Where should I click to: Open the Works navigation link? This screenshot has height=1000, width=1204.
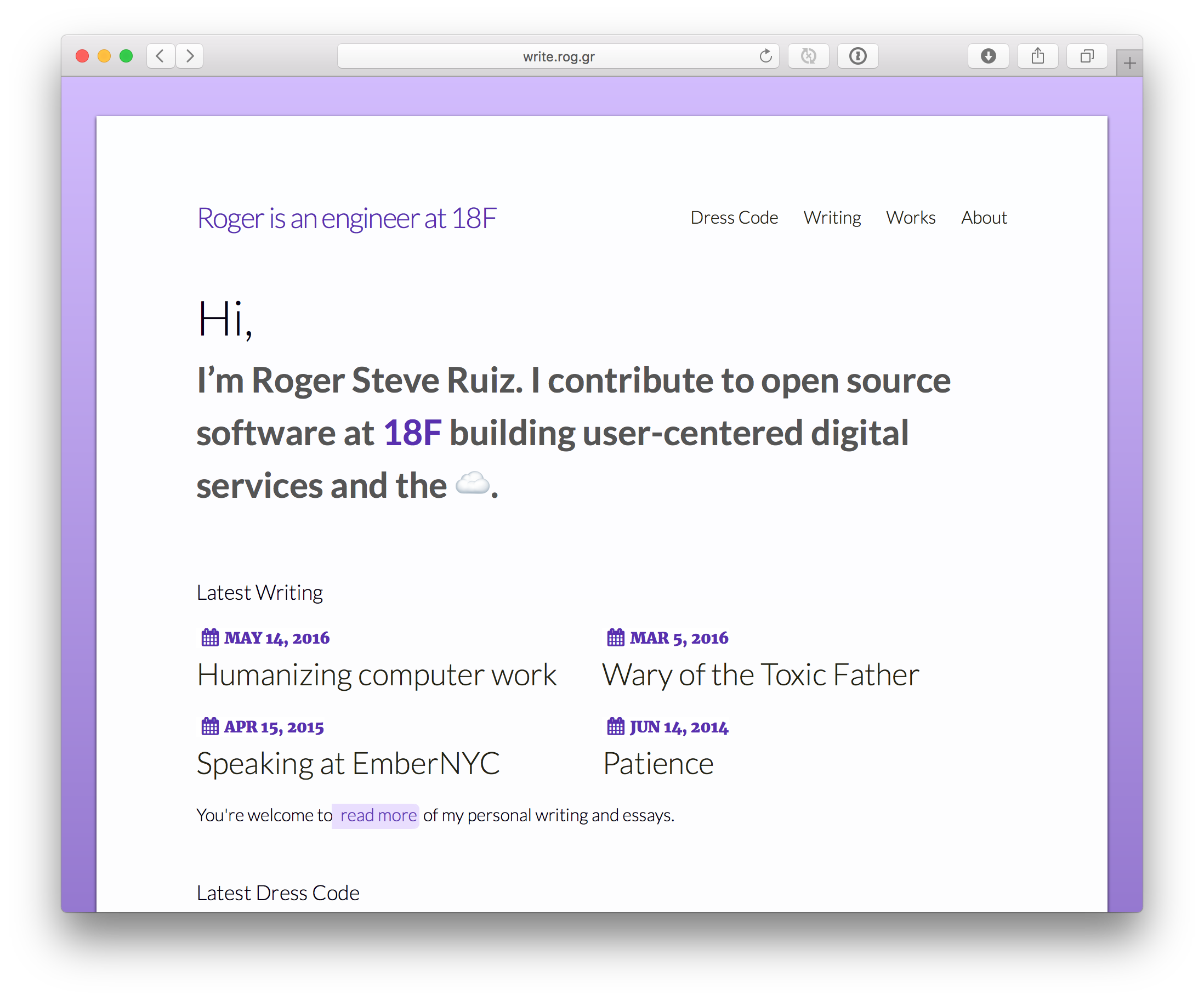click(911, 218)
